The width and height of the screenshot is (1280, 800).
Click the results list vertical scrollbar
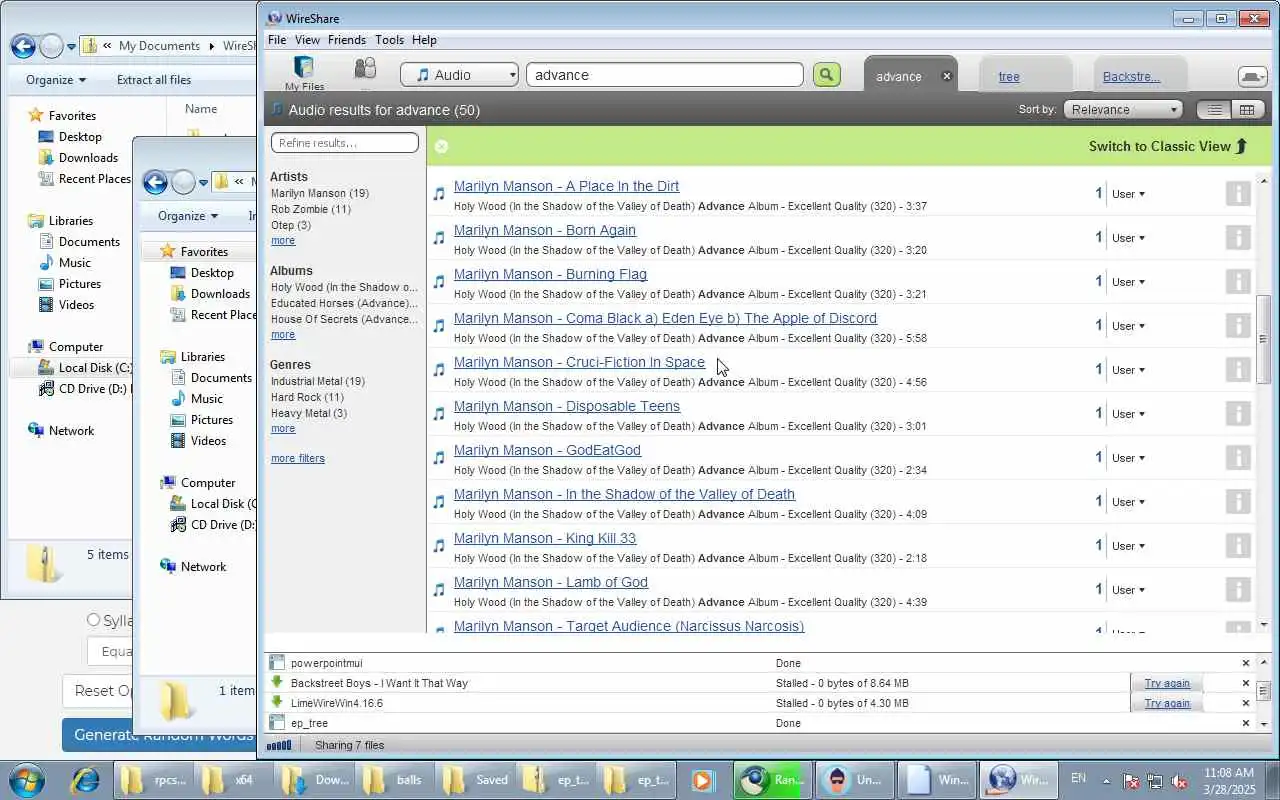(x=1264, y=338)
